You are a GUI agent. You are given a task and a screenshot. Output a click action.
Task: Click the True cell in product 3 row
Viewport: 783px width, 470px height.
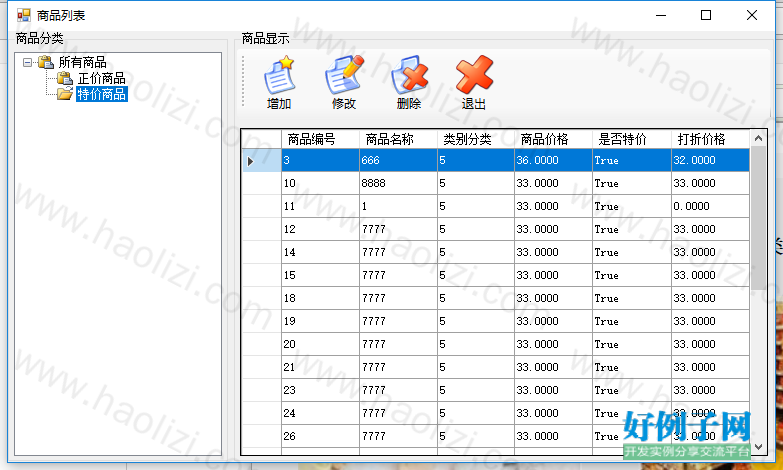632,160
